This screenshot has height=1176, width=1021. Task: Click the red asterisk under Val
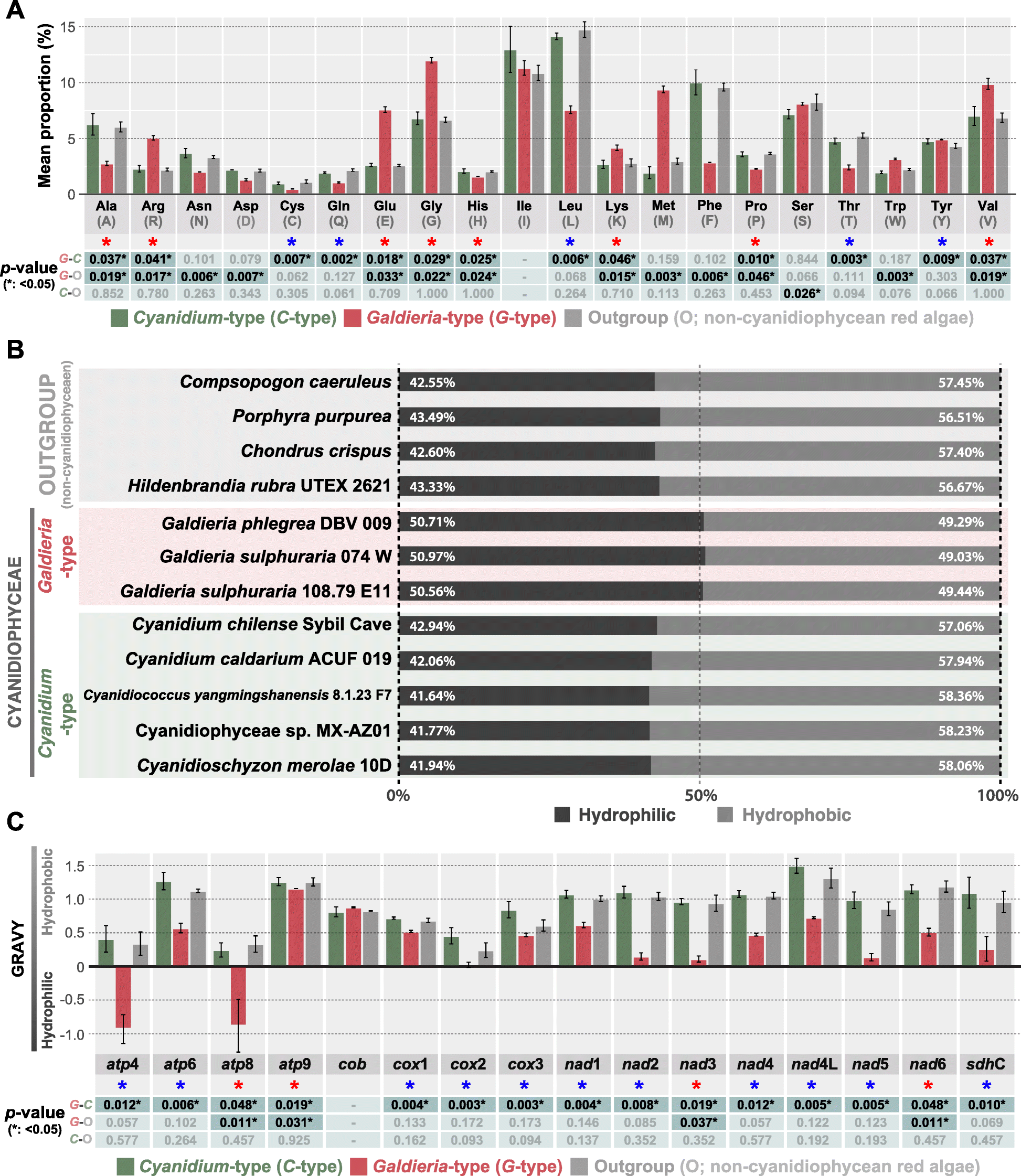click(988, 242)
